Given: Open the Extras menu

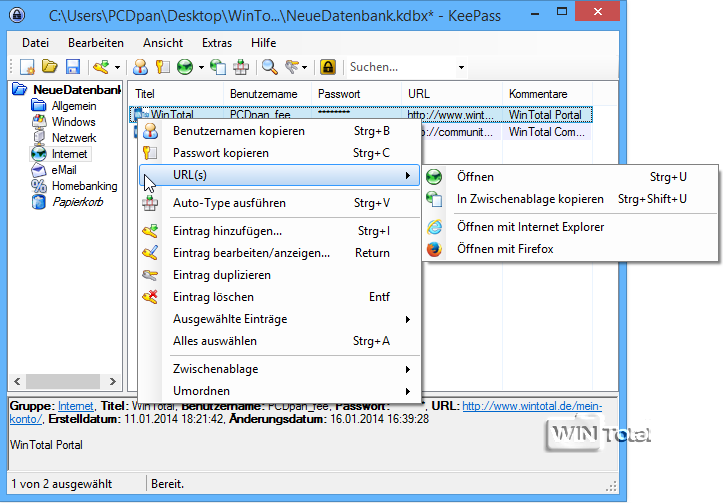Looking at the screenshot, I should [x=217, y=43].
